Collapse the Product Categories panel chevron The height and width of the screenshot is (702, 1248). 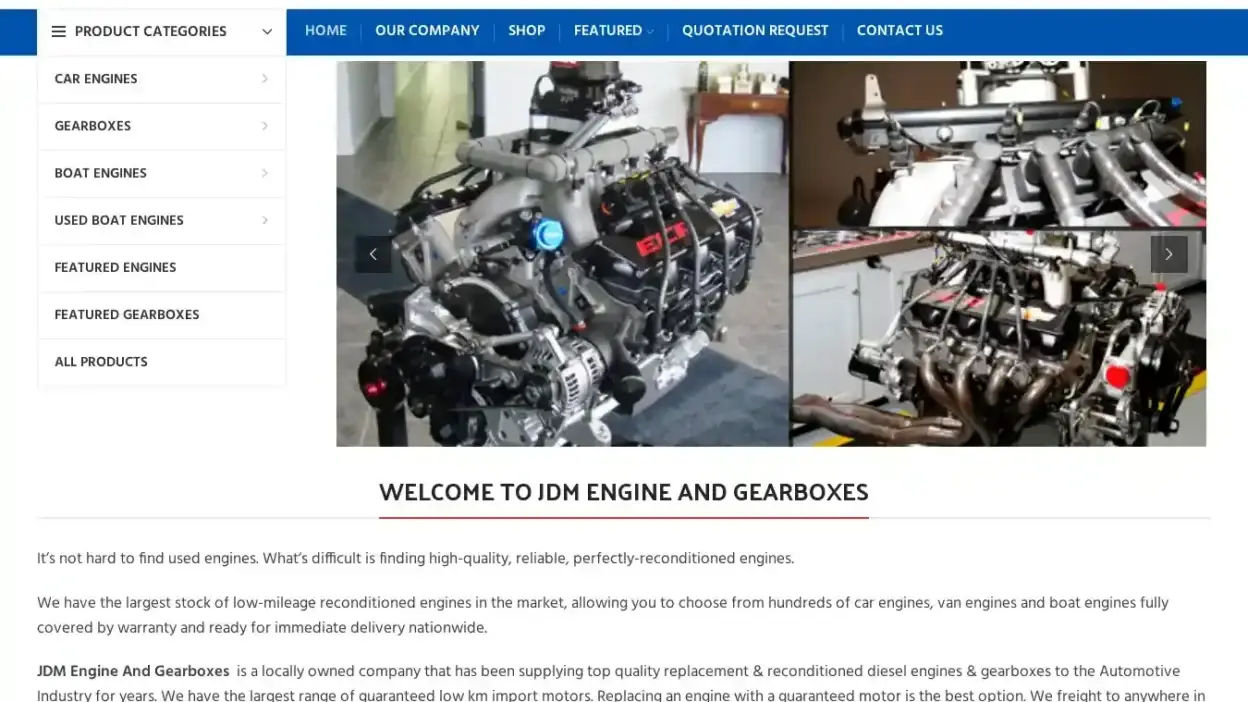(267, 31)
